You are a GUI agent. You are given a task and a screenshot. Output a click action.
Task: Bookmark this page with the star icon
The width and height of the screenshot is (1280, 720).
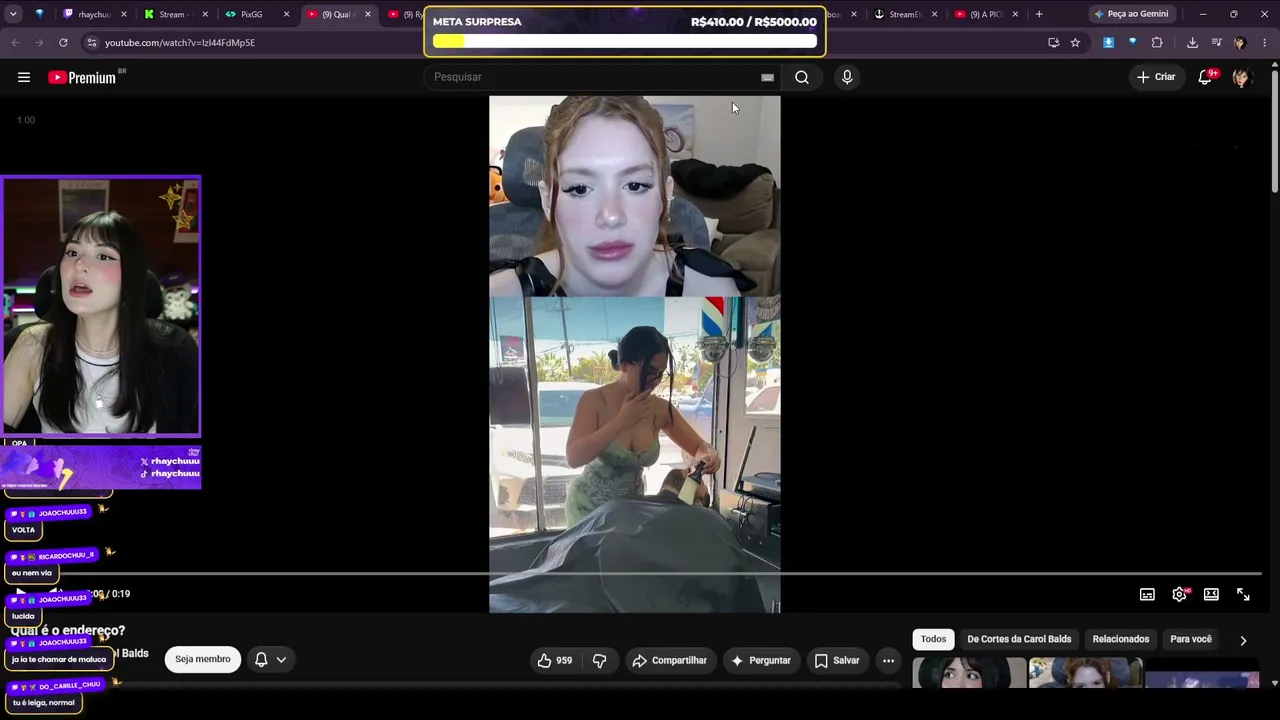pyautogui.click(x=1075, y=43)
